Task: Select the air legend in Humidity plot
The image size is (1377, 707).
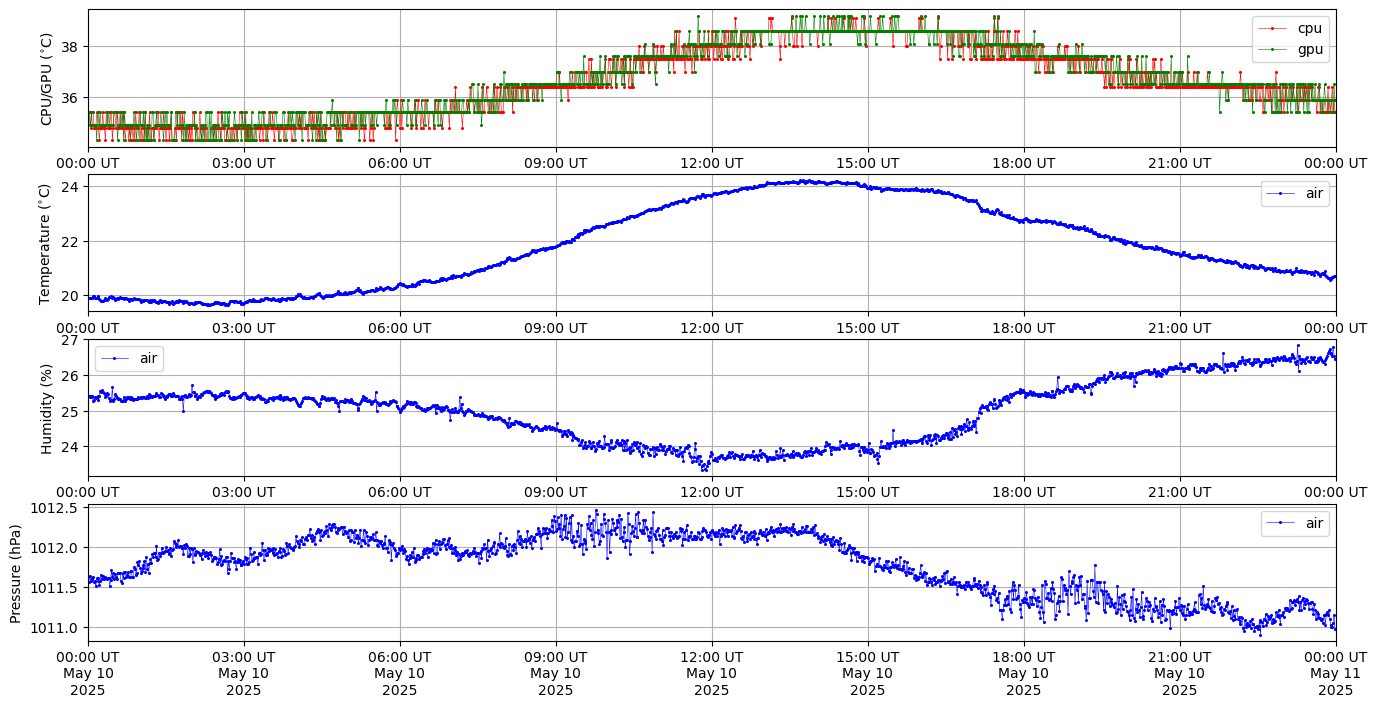Action: (x=129, y=358)
